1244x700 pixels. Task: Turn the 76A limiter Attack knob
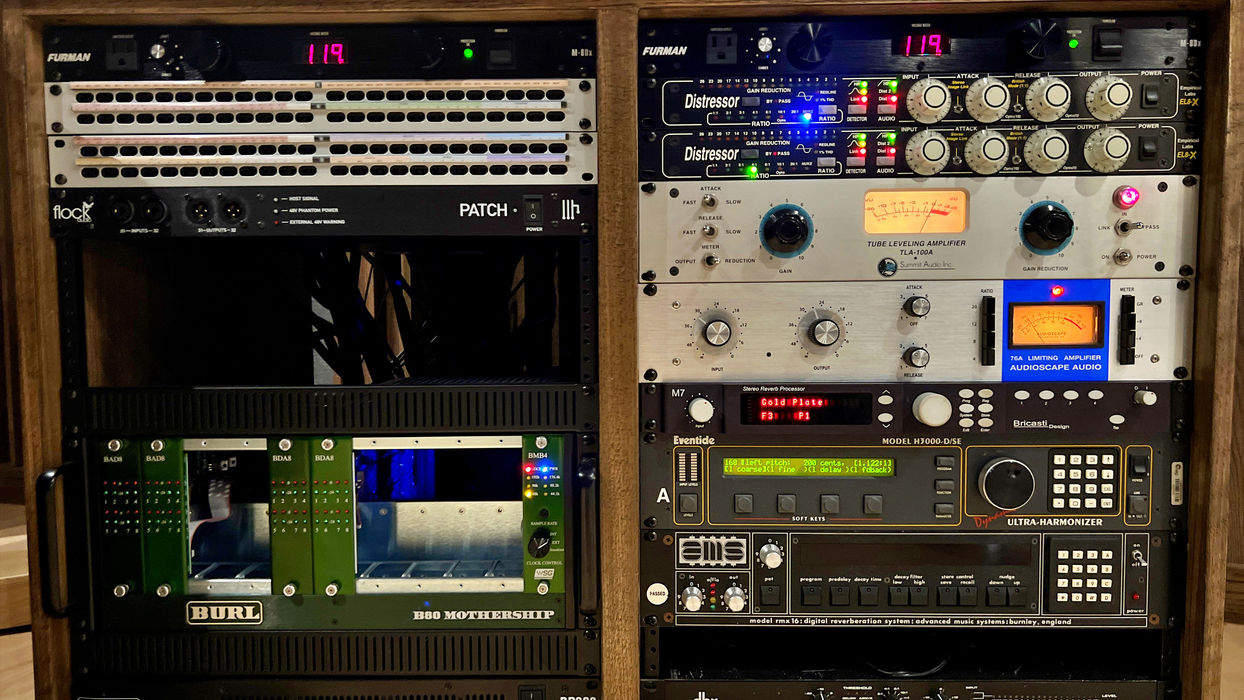pos(918,306)
